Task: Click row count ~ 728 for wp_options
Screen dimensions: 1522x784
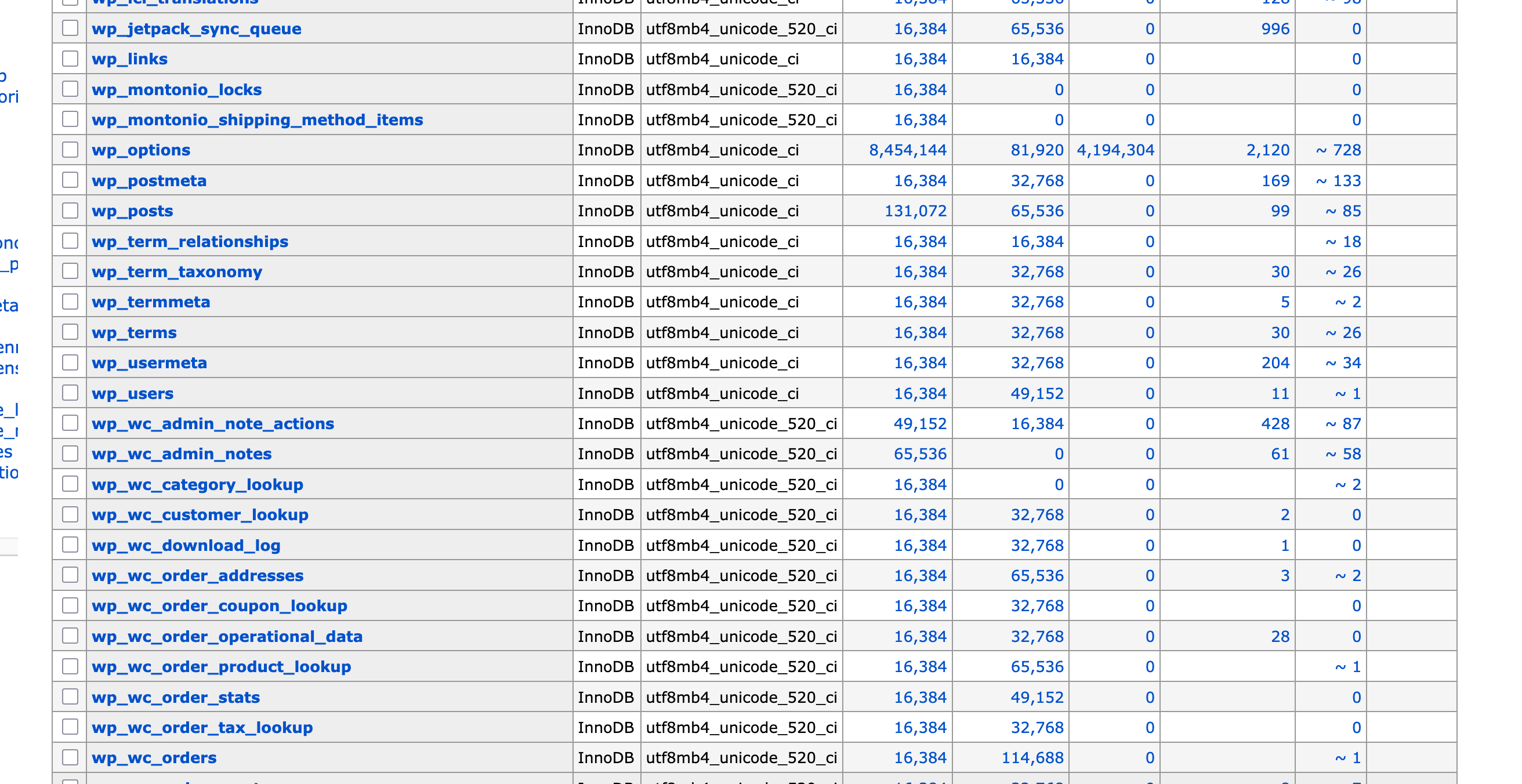Action: pyautogui.click(x=1338, y=150)
